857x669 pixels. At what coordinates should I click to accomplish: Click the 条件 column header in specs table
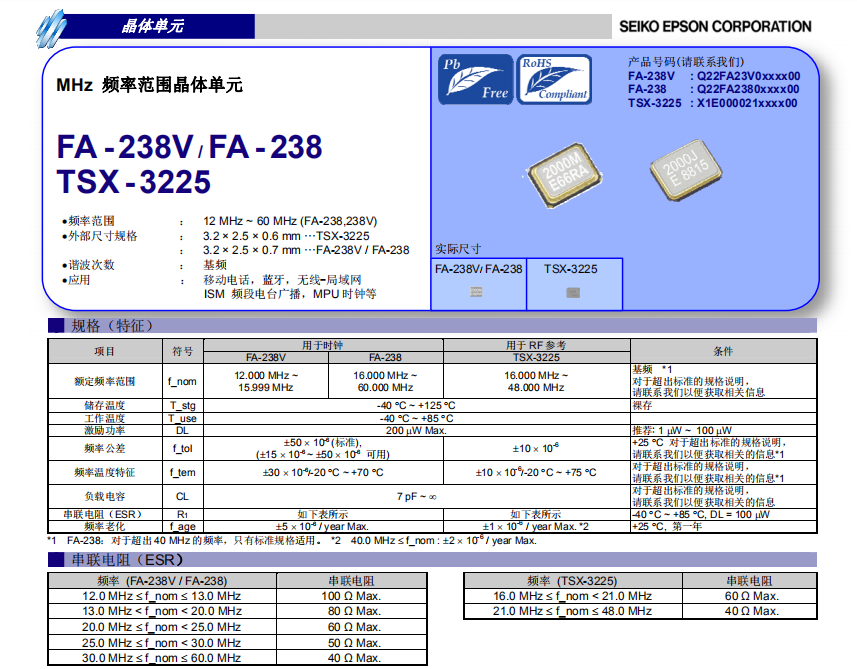(723, 351)
